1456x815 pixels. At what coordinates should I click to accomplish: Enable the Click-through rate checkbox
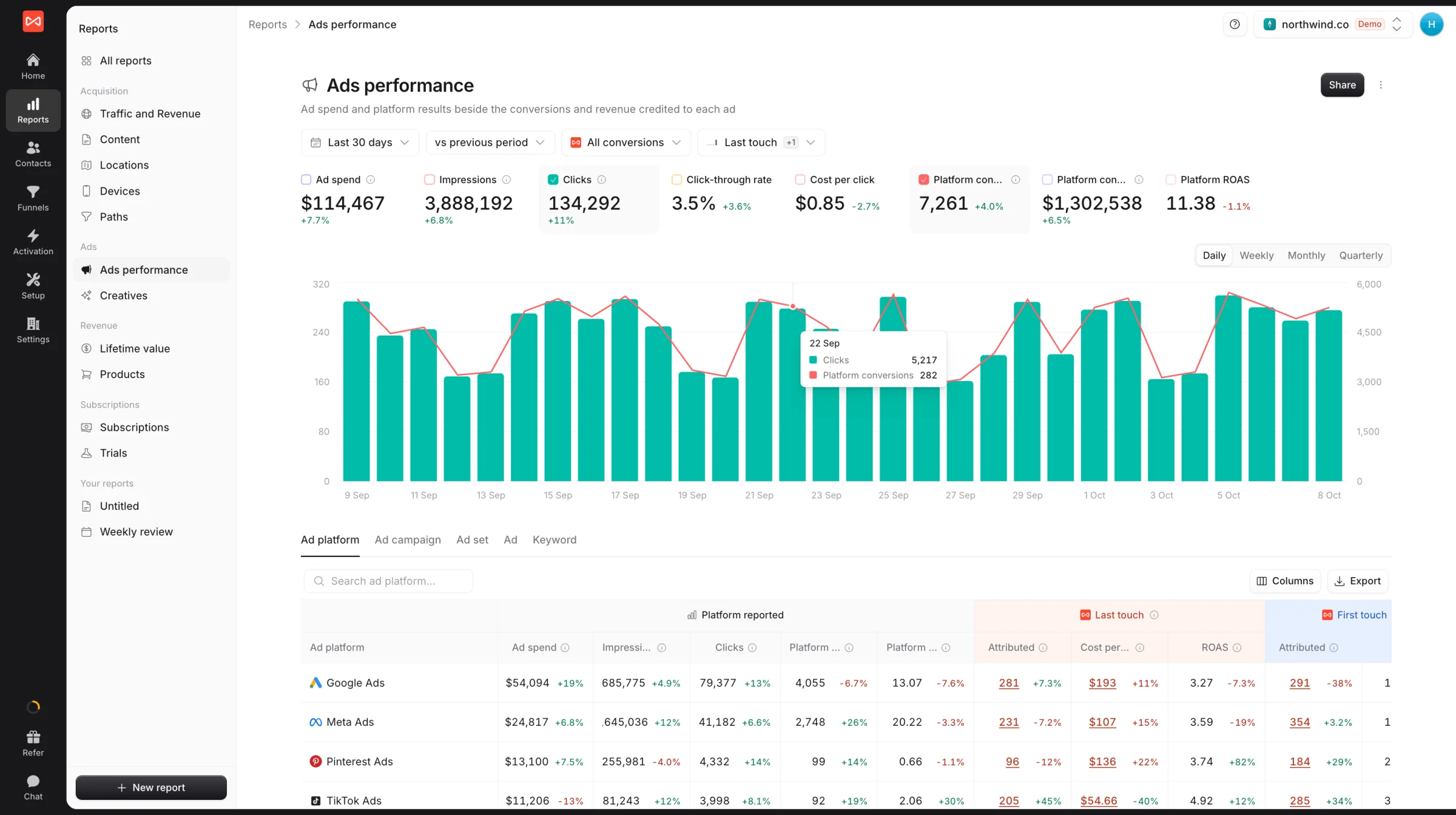(x=676, y=180)
